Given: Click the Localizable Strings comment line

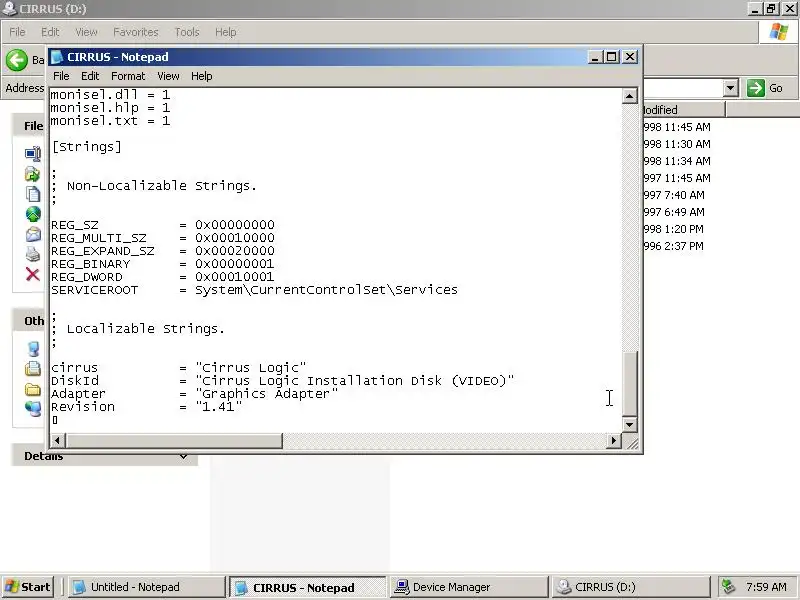Looking at the screenshot, I should [x=138, y=329].
